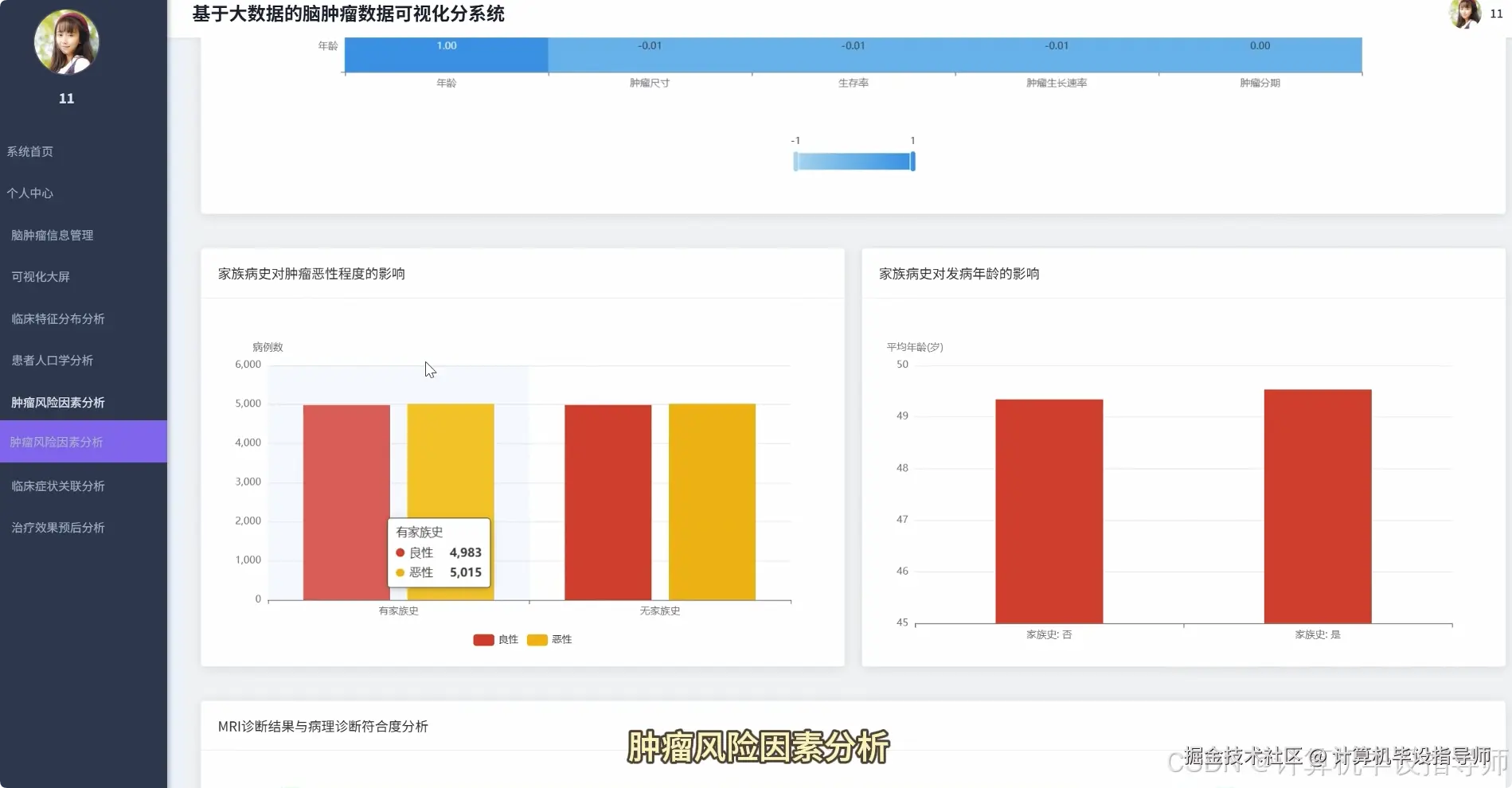Click the username 11 below the sidebar avatar
The height and width of the screenshot is (788, 1512).
pyautogui.click(x=67, y=99)
